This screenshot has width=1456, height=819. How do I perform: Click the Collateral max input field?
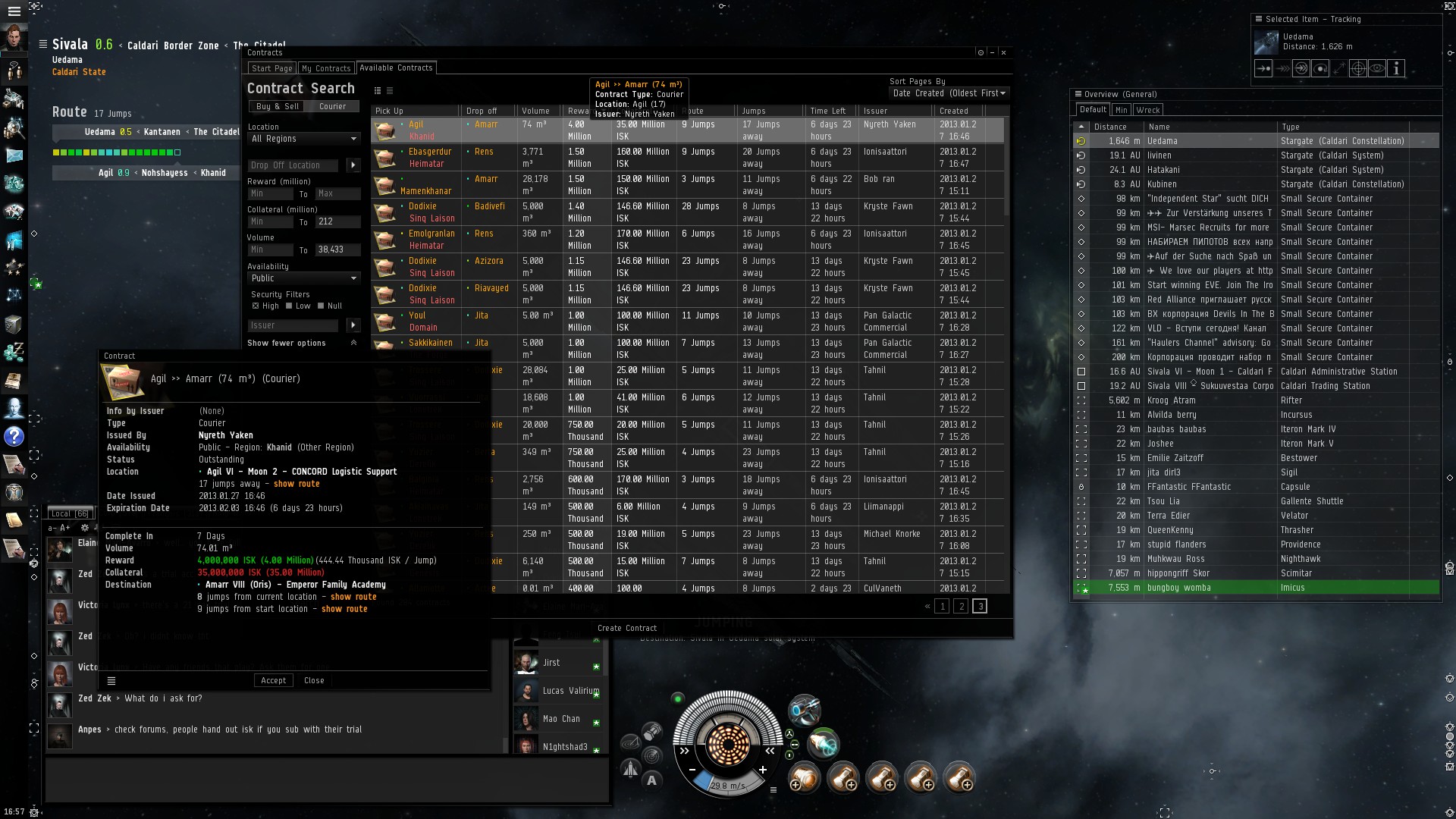click(337, 221)
